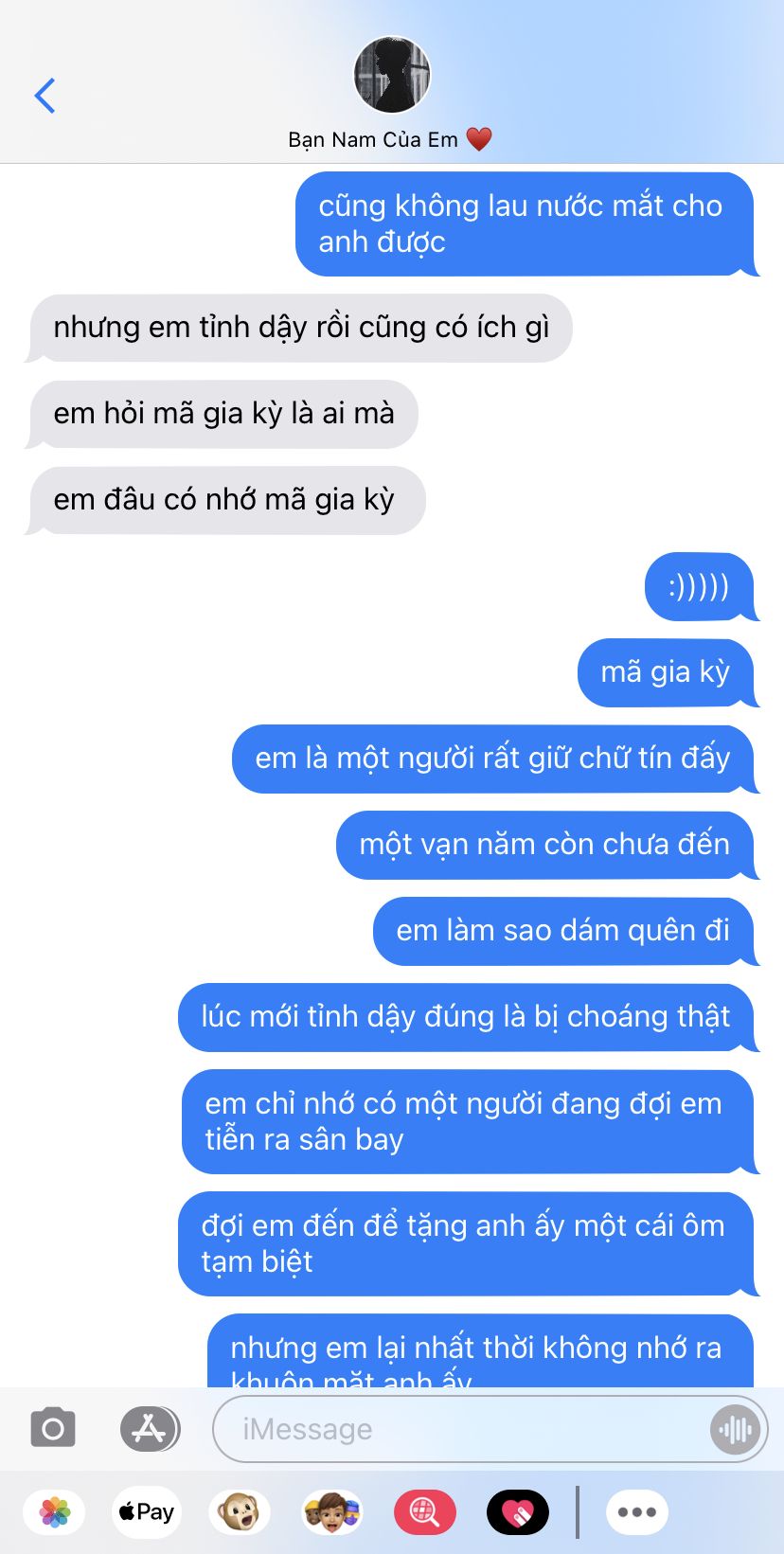
Task: Open the More apps ellipsis button
Action: (636, 1512)
